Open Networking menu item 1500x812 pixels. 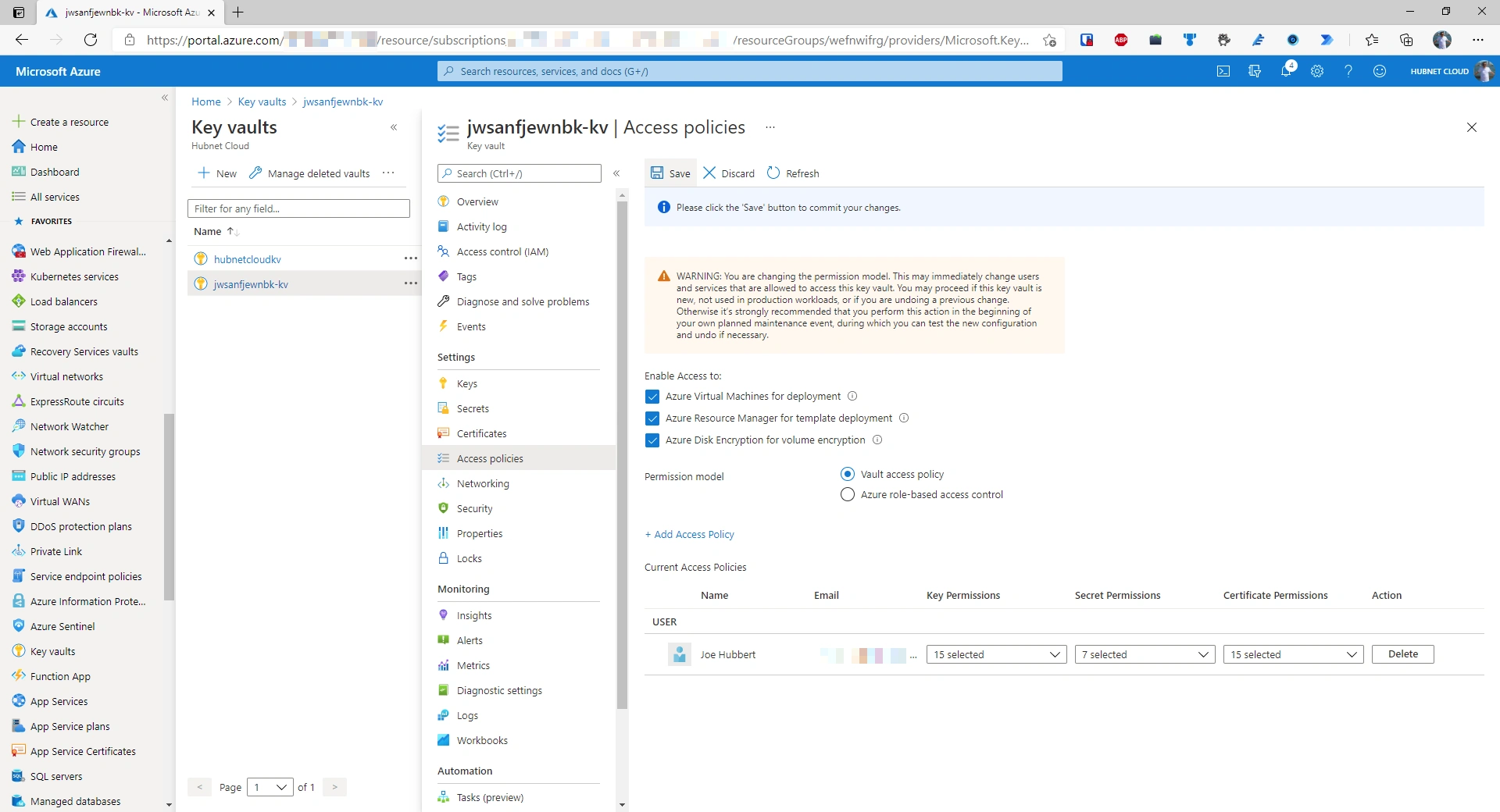483,483
